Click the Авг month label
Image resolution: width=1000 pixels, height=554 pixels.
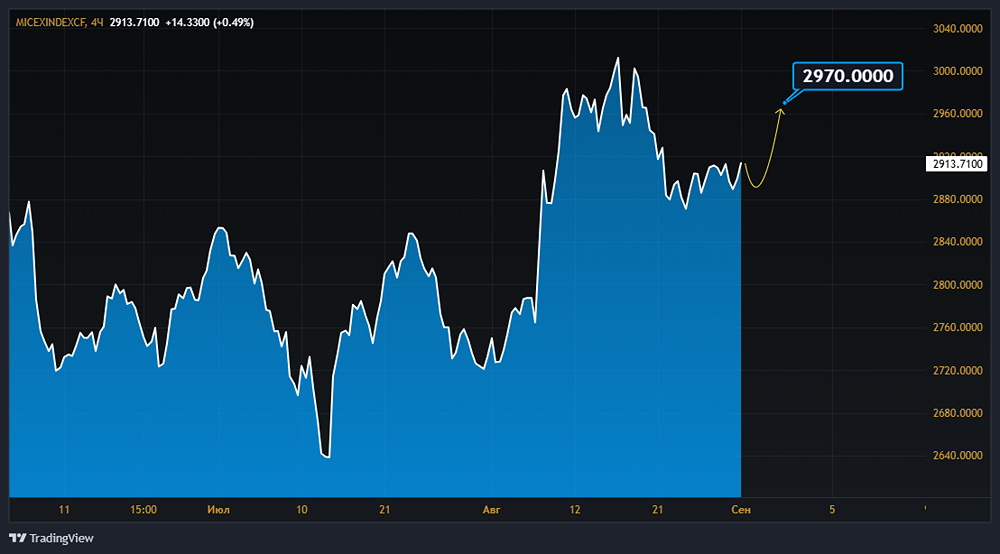click(492, 509)
